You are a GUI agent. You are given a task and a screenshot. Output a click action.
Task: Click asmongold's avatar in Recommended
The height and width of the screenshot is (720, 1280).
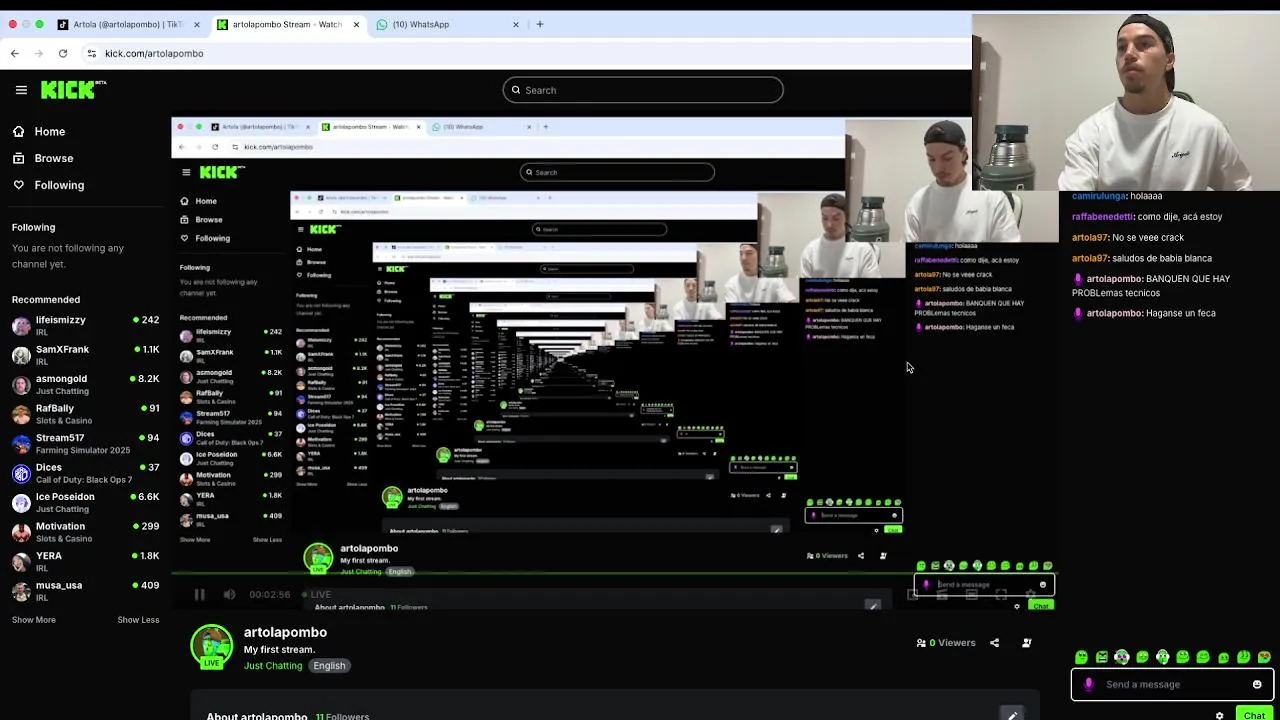(x=21, y=385)
